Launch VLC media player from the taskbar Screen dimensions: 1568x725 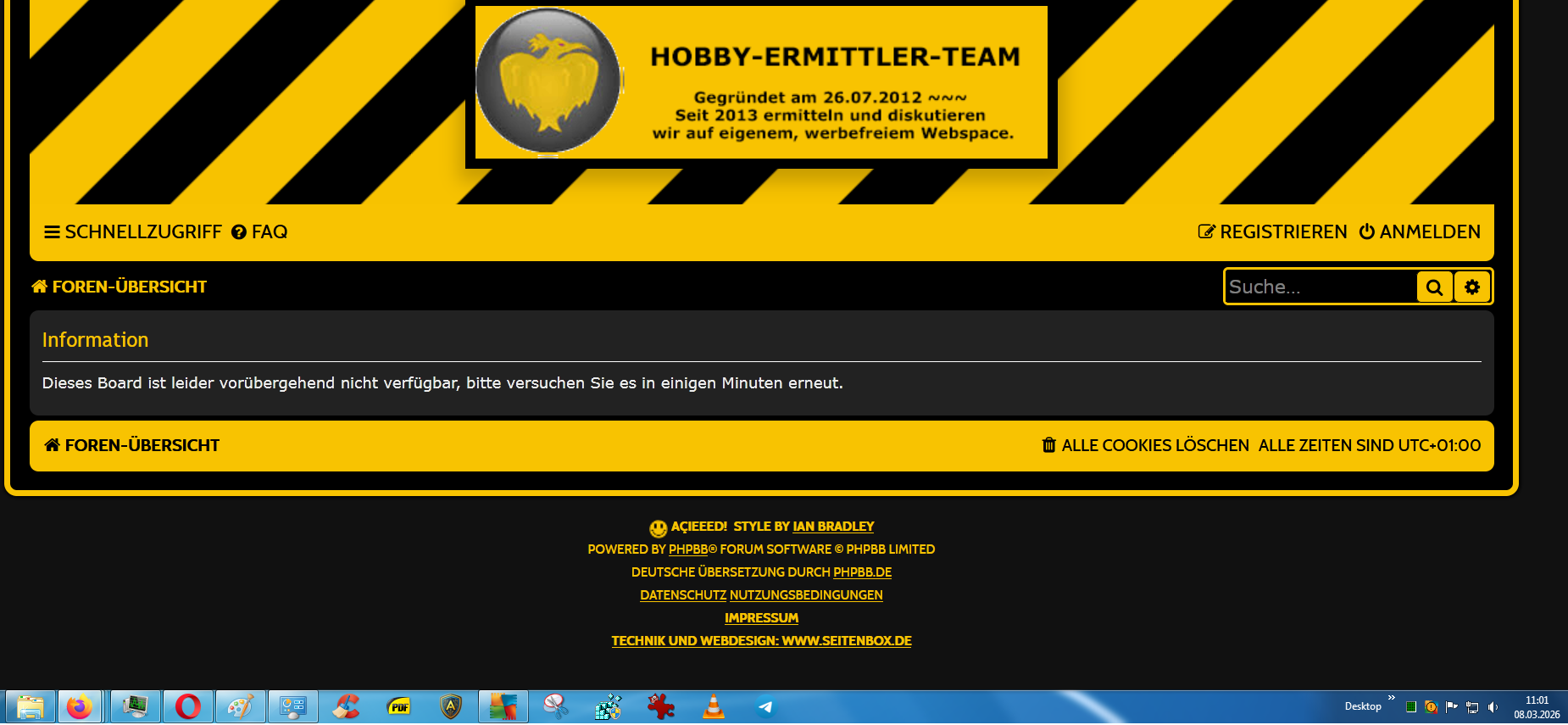pyautogui.click(x=714, y=707)
